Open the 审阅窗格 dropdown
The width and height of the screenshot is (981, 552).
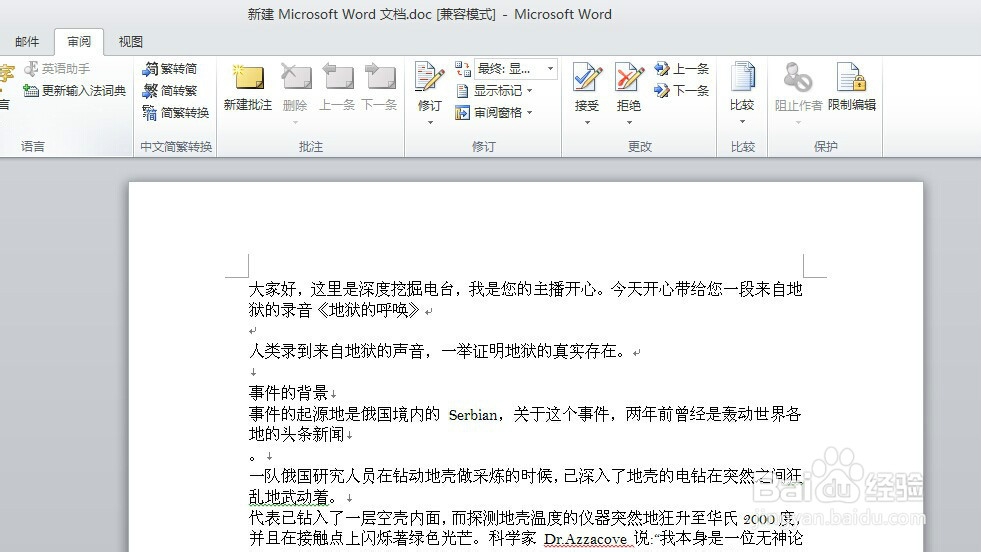click(494, 113)
